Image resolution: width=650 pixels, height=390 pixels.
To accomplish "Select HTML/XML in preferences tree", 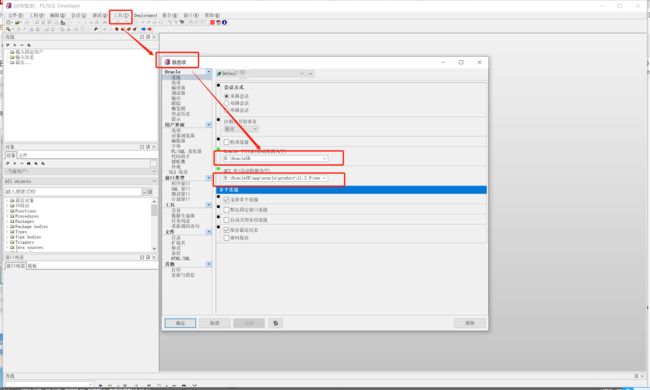I will pyautogui.click(x=180, y=259).
